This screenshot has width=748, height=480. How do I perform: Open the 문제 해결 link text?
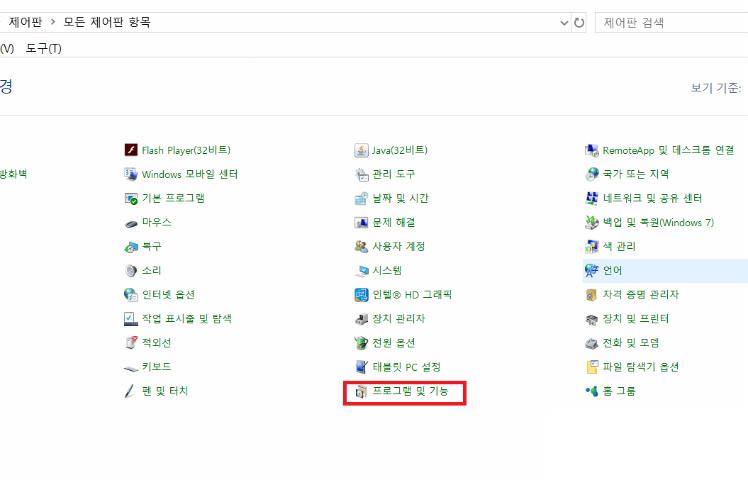pyautogui.click(x=394, y=222)
